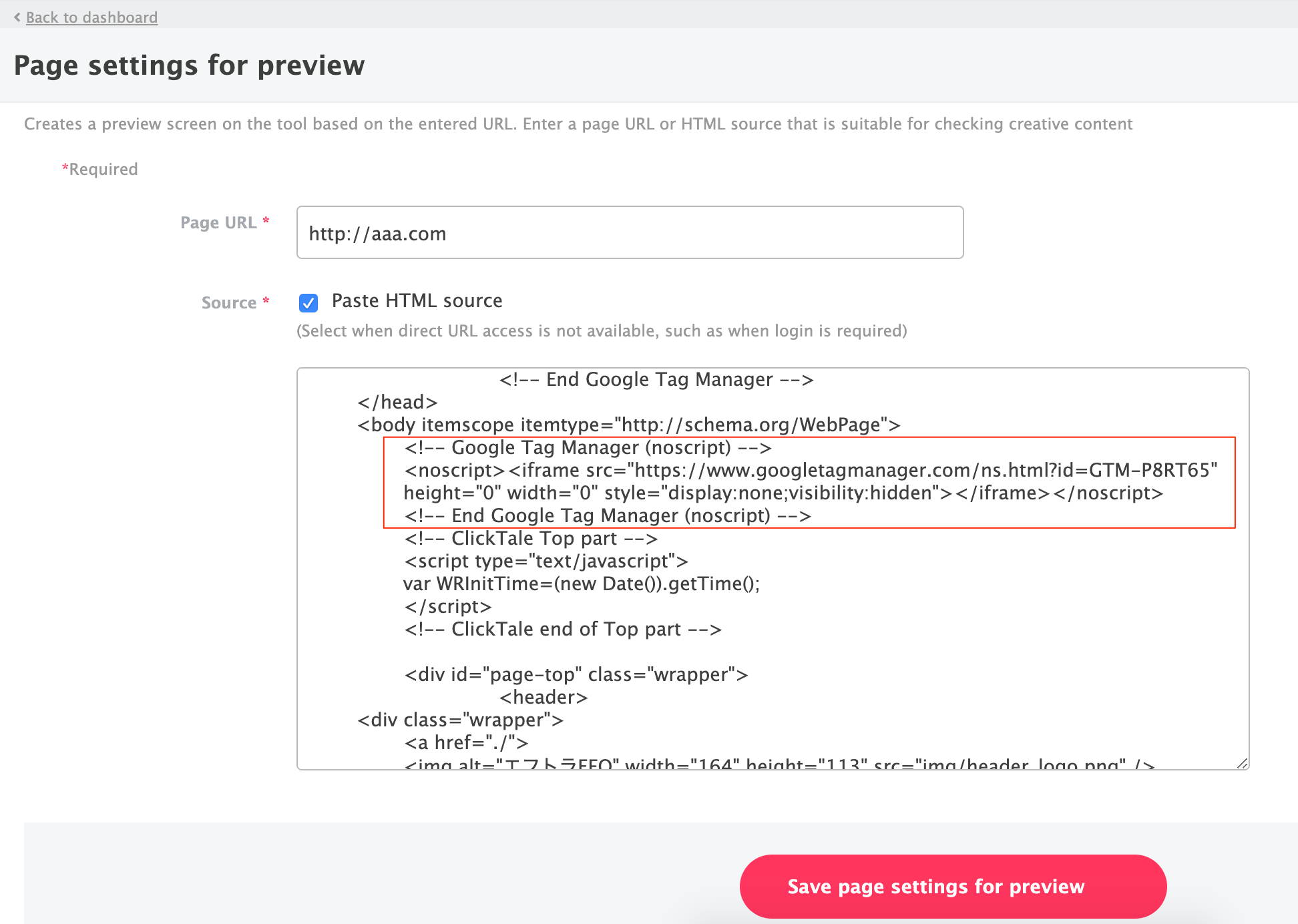Focus the Page URL input field
The image size is (1298, 924).
630,233
